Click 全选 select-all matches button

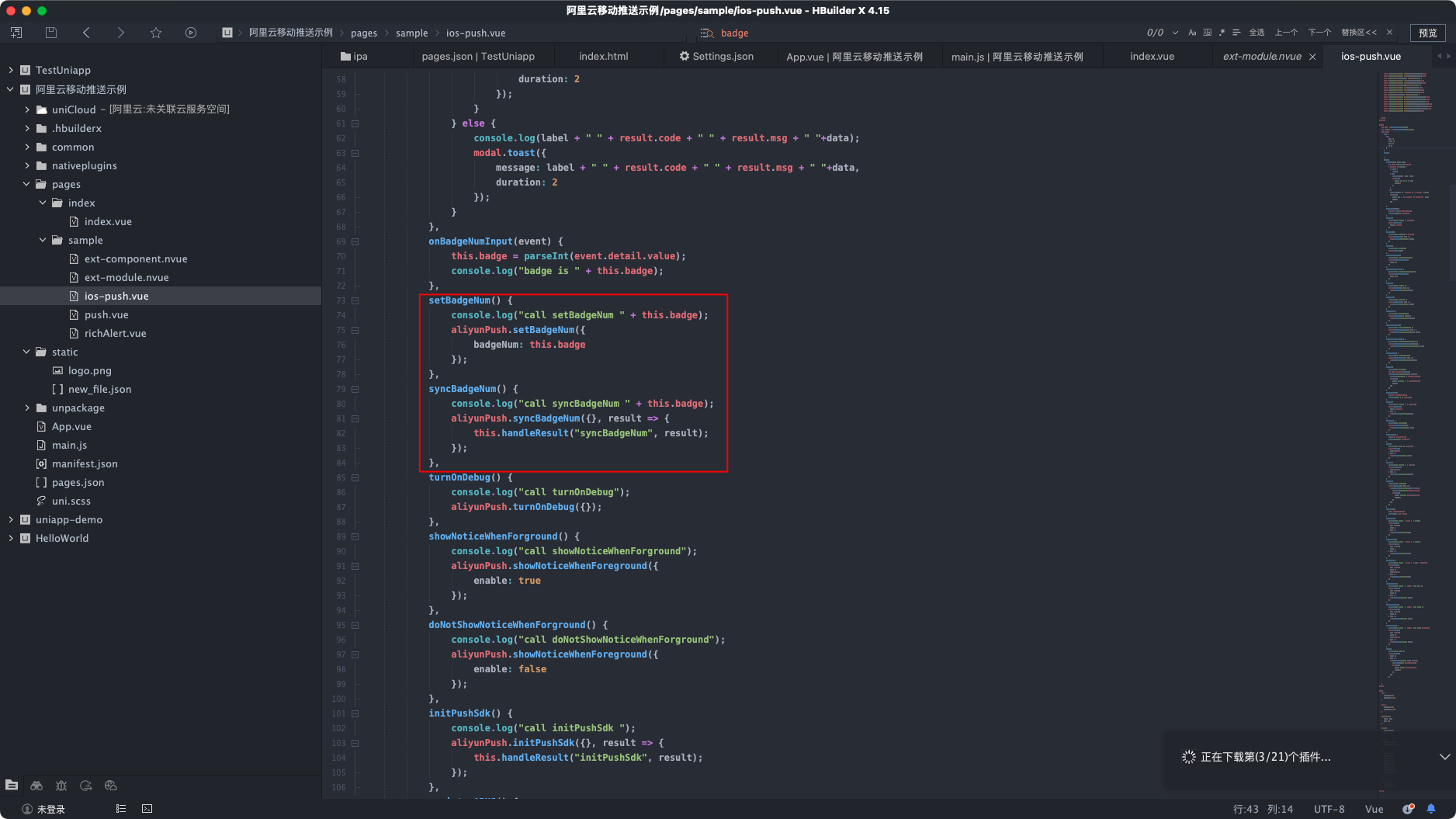tap(1257, 33)
